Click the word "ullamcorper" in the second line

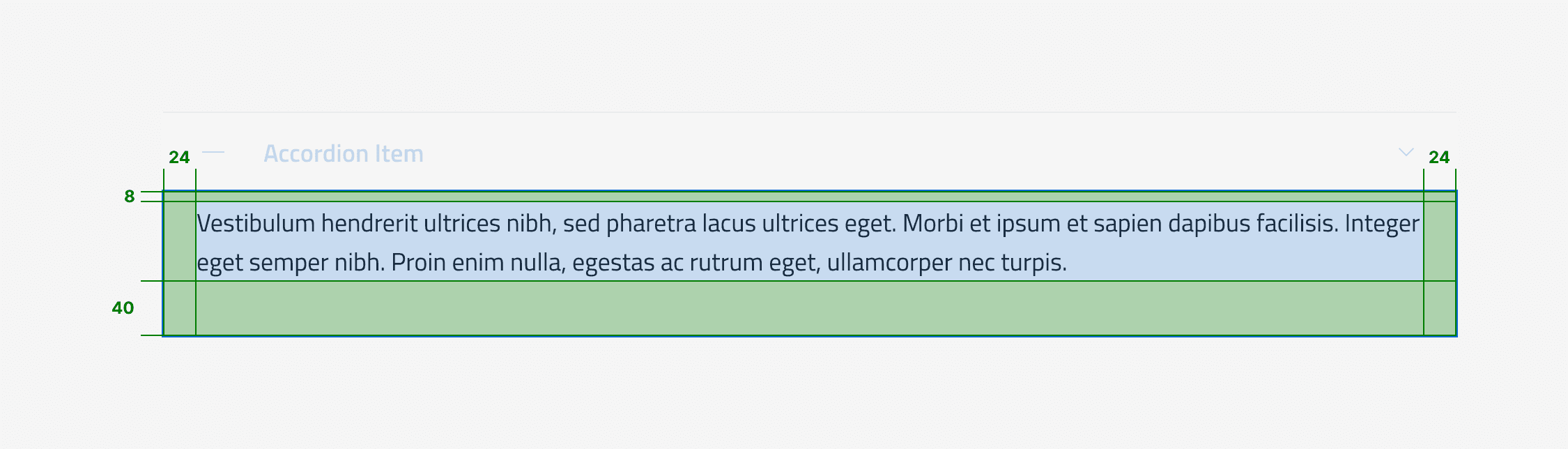coord(889,263)
